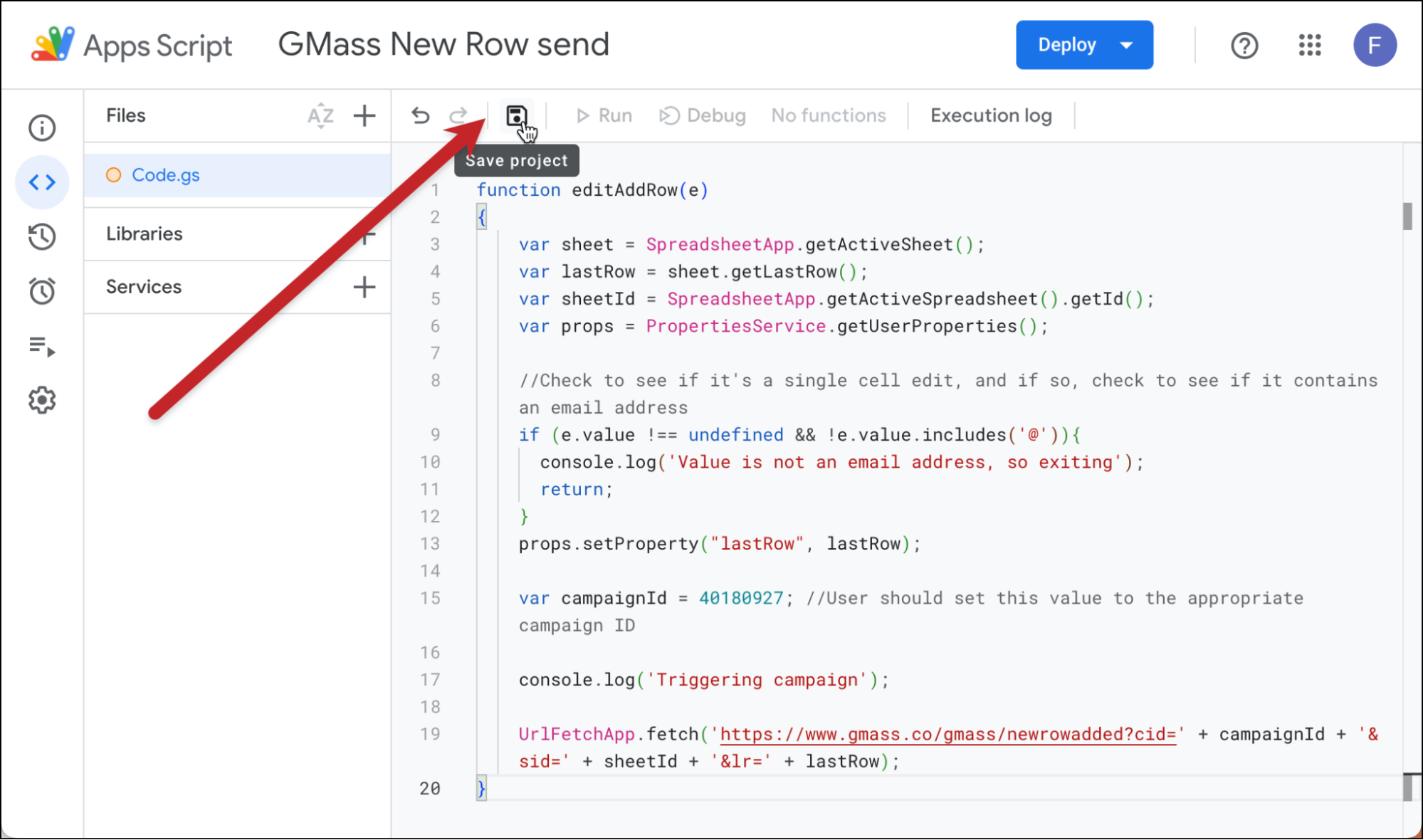Open Project Settings gear icon
Screen dimensions: 1423x840
[x=42, y=400]
